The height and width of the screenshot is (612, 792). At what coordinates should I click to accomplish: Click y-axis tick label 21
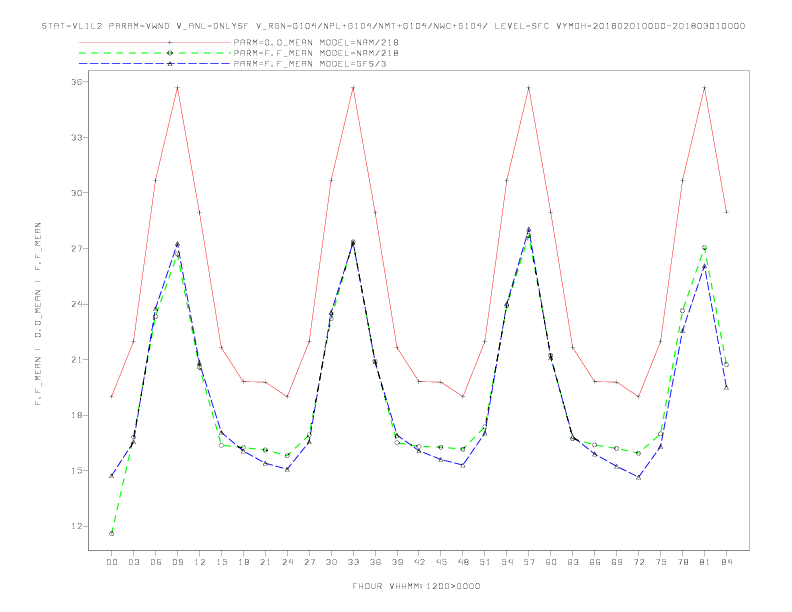pos(76,360)
